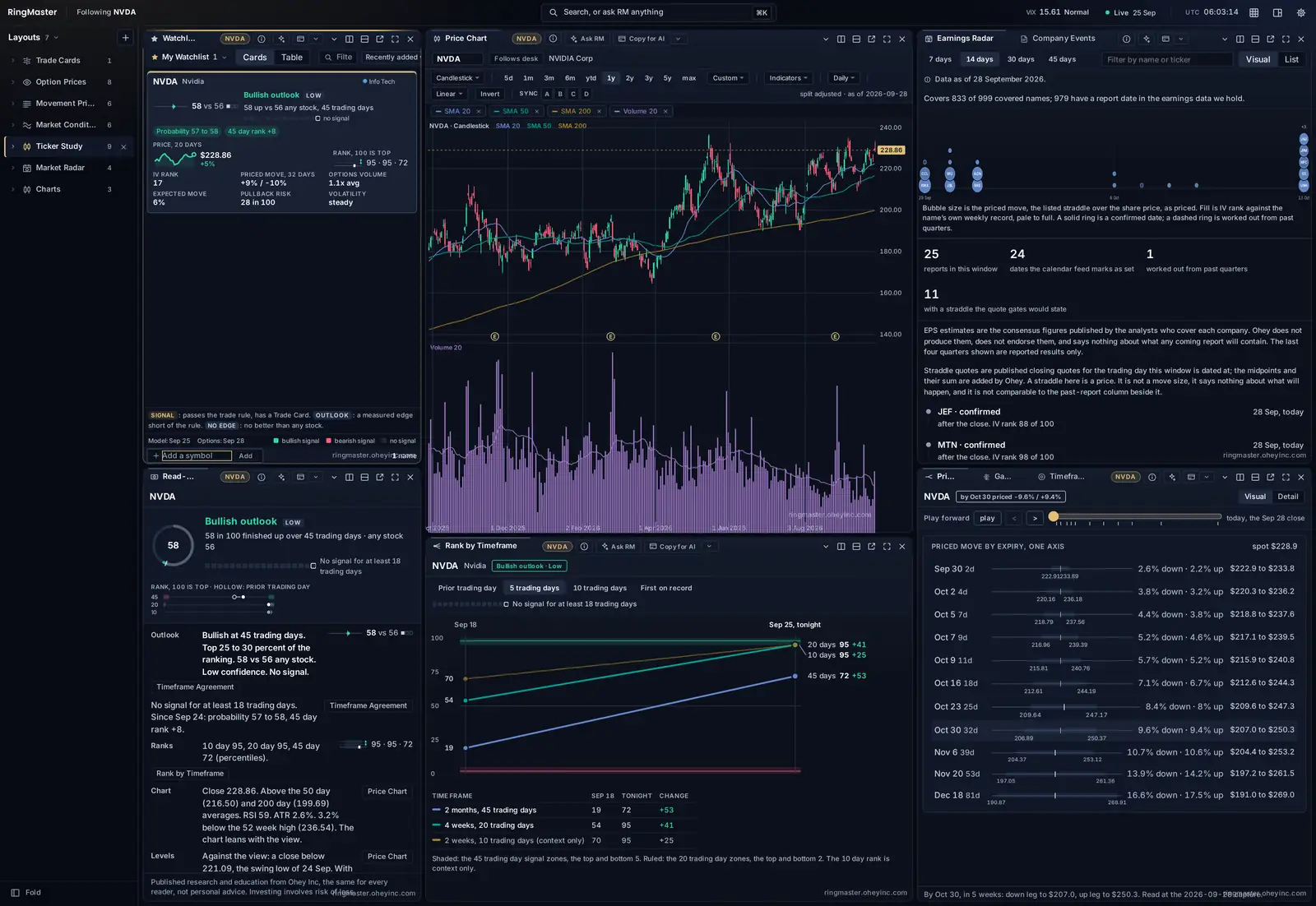The width and height of the screenshot is (1316, 906).
Task: Select the 6m chart range
Action: click(570, 78)
